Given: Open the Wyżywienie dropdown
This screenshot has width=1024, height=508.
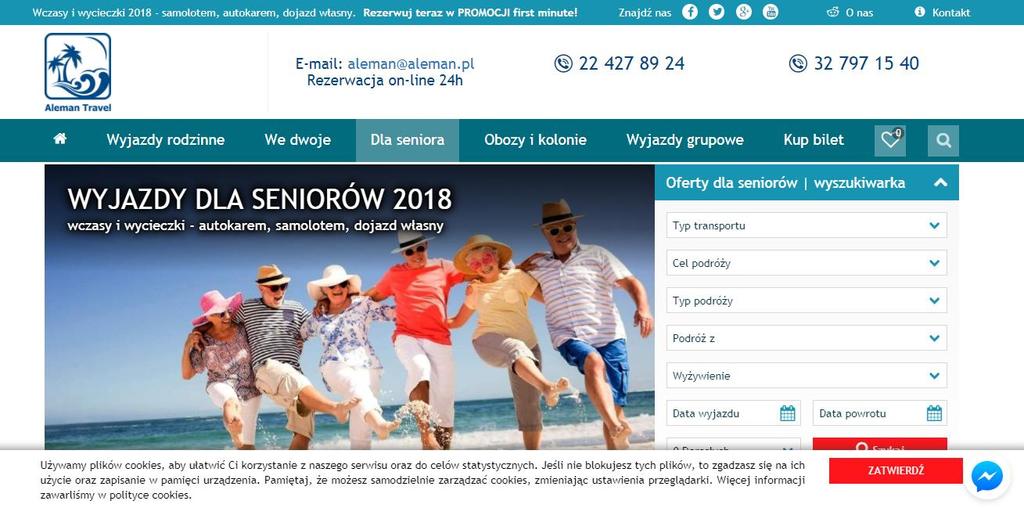Looking at the screenshot, I should tap(807, 375).
